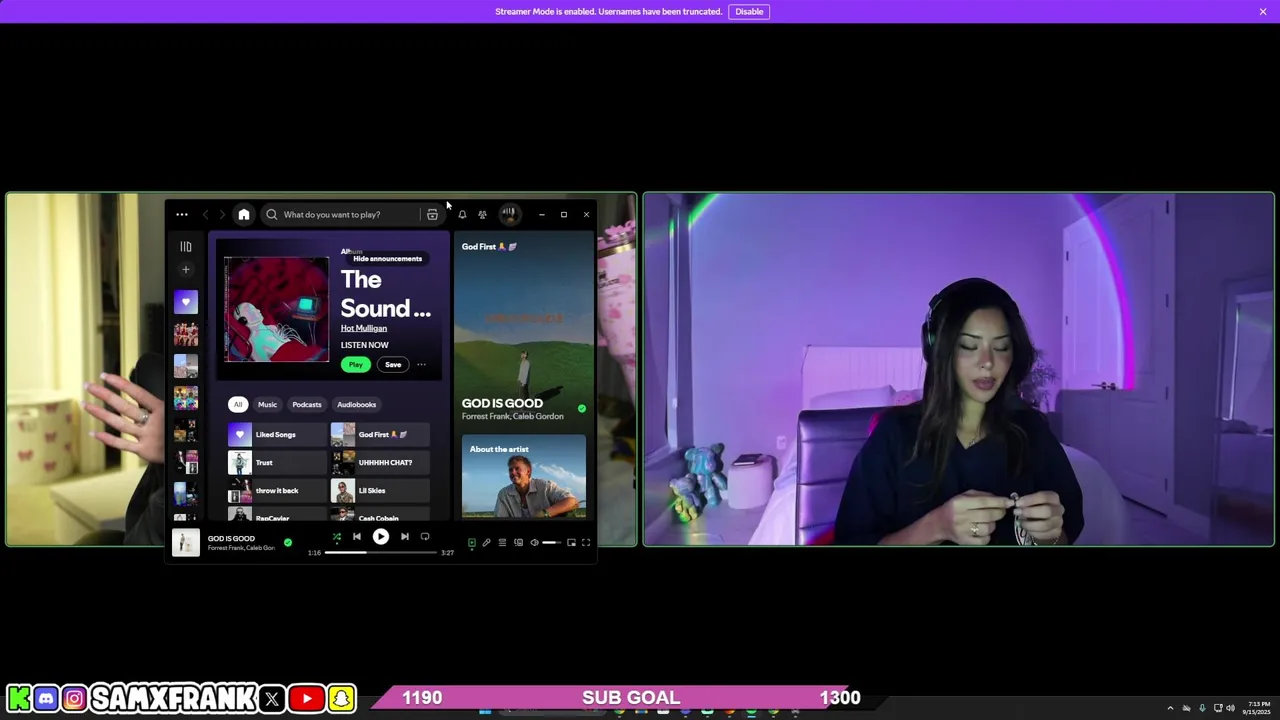Mute with the volume speaker icon
1280x720 pixels.
click(534, 542)
